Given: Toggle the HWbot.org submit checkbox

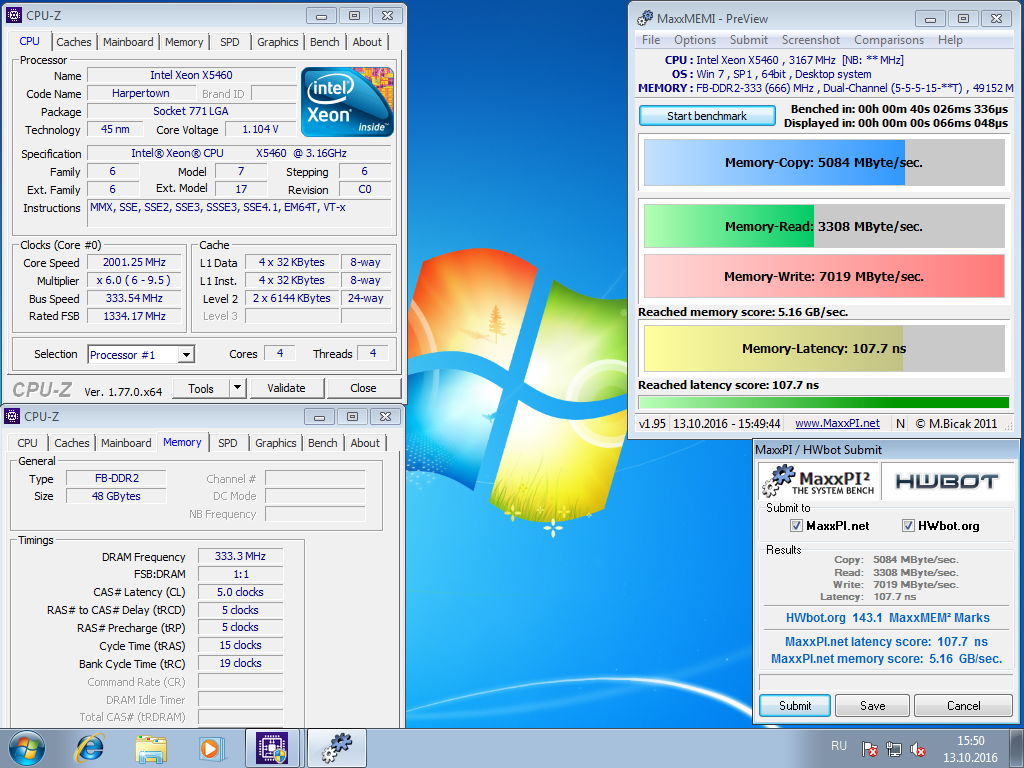Looking at the screenshot, I should point(908,526).
